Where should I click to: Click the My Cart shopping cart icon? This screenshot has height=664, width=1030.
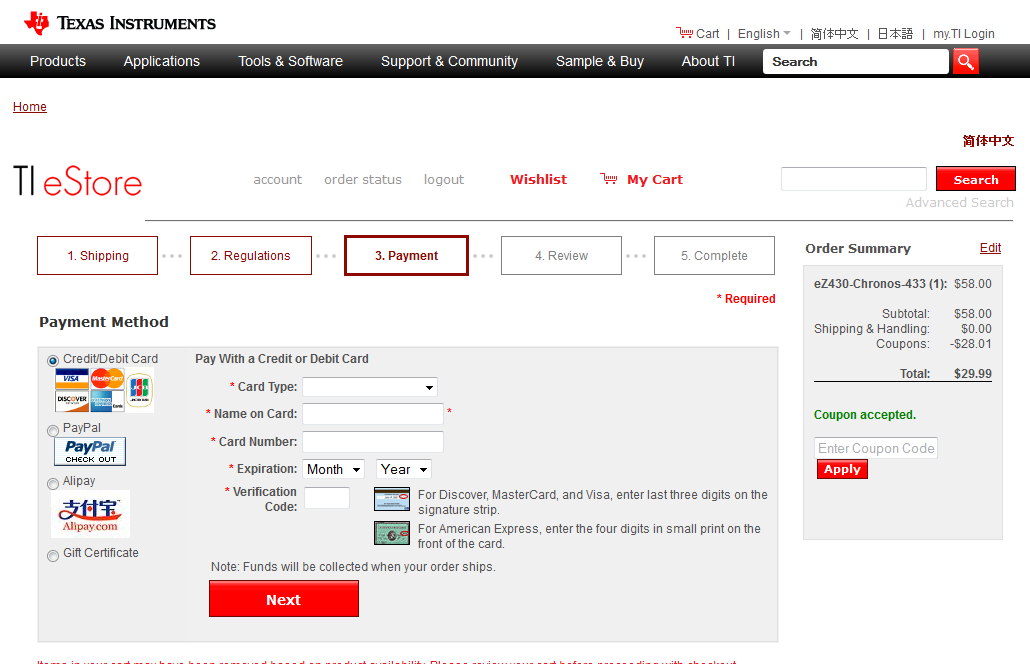point(609,179)
